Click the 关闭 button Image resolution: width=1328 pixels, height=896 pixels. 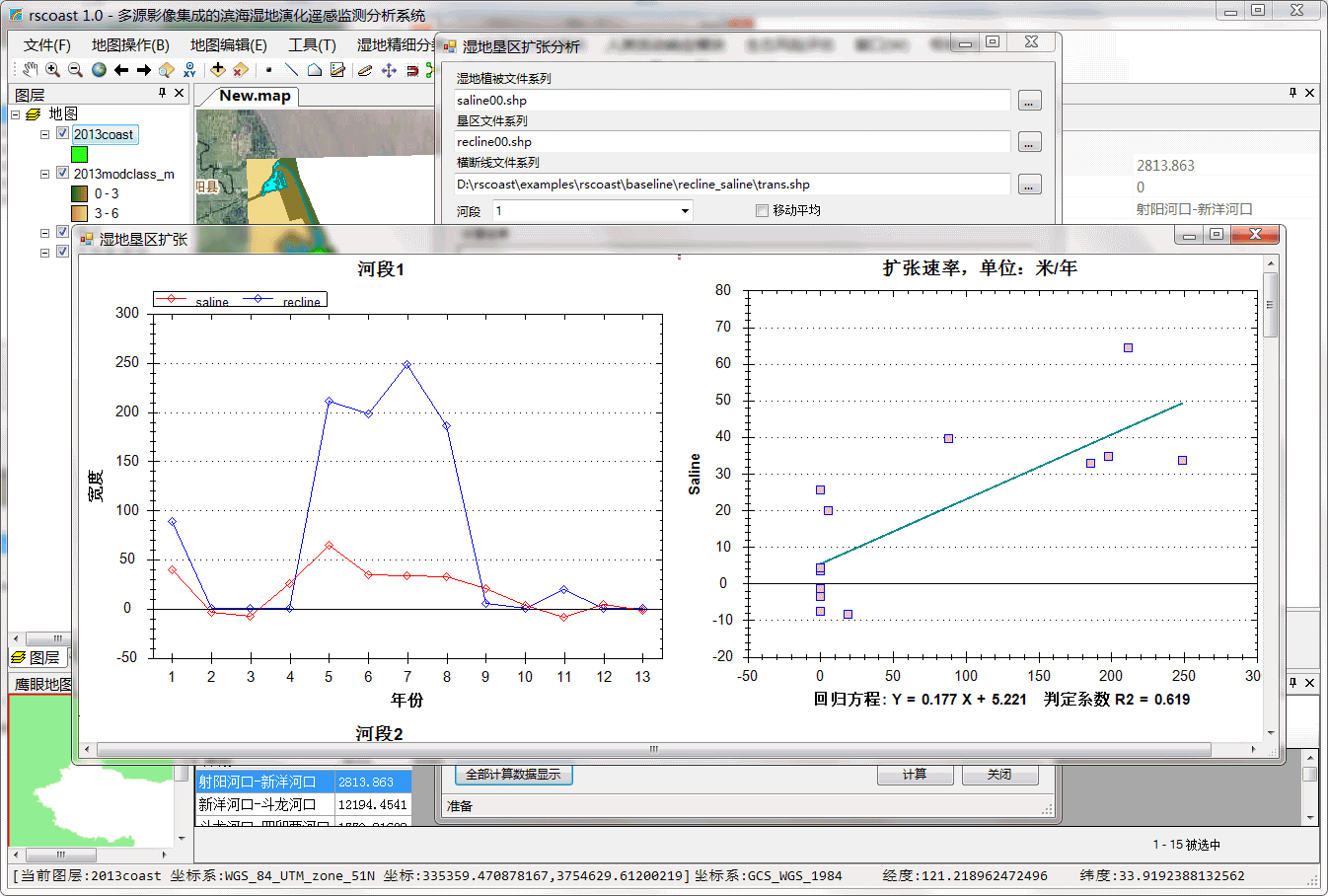click(999, 775)
